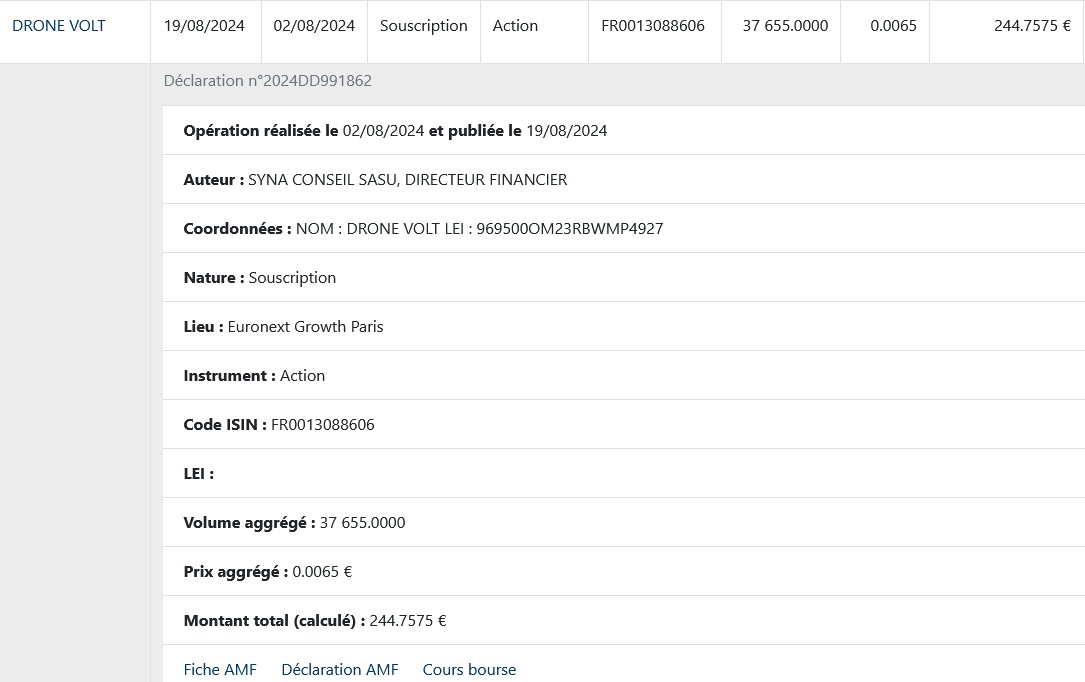
Task: Click the Déclaration n°2024DD991862 heading
Action: coord(268,81)
